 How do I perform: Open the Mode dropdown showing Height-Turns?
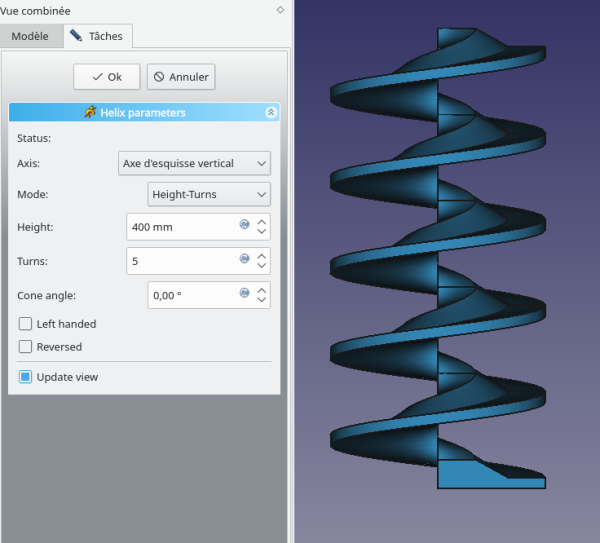point(209,194)
